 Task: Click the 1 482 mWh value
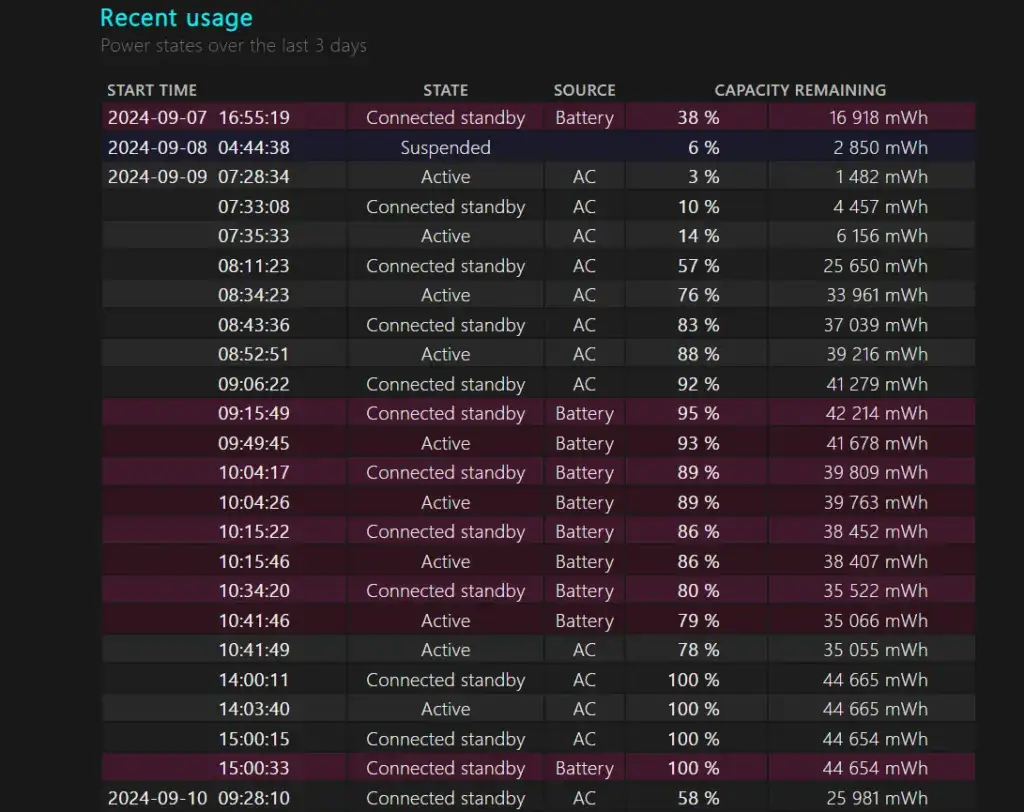tap(882, 177)
